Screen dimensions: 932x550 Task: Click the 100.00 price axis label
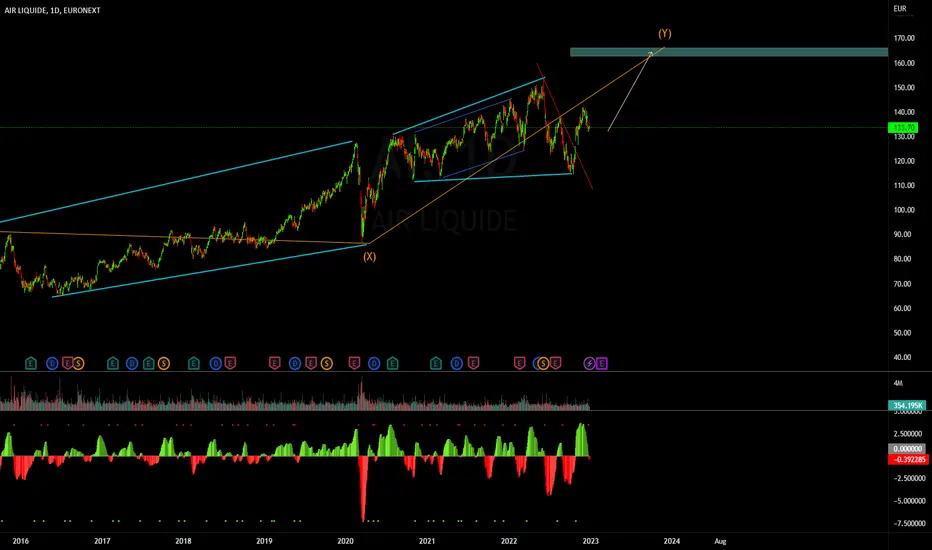(x=903, y=210)
